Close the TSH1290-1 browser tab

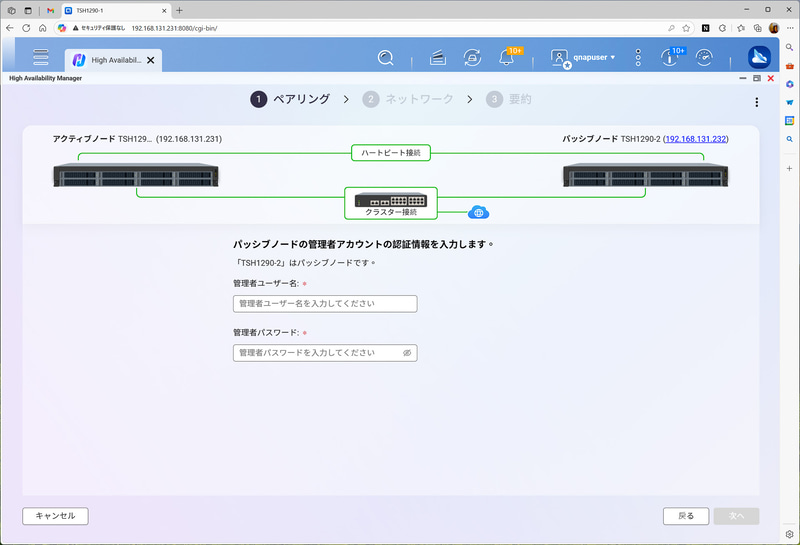pyautogui.click(x=164, y=10)
